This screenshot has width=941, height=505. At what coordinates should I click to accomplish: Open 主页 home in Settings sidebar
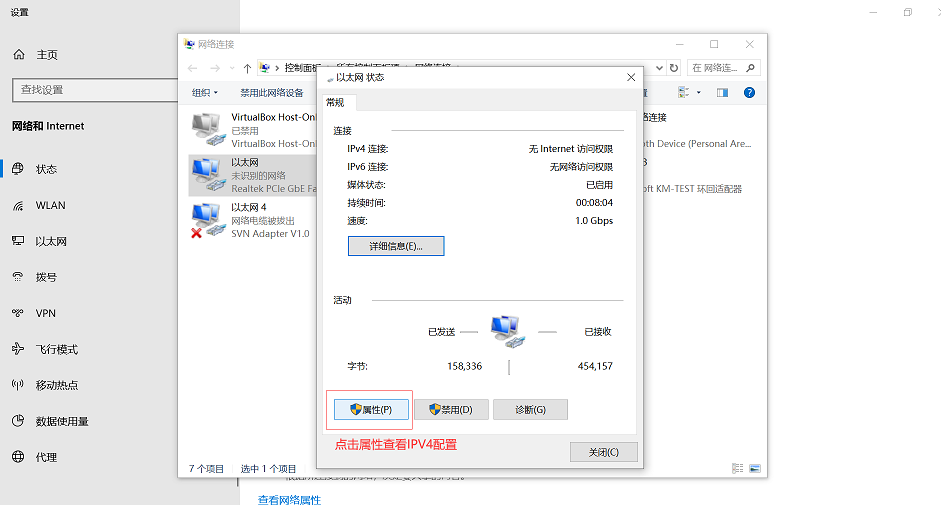pos(47,55)
